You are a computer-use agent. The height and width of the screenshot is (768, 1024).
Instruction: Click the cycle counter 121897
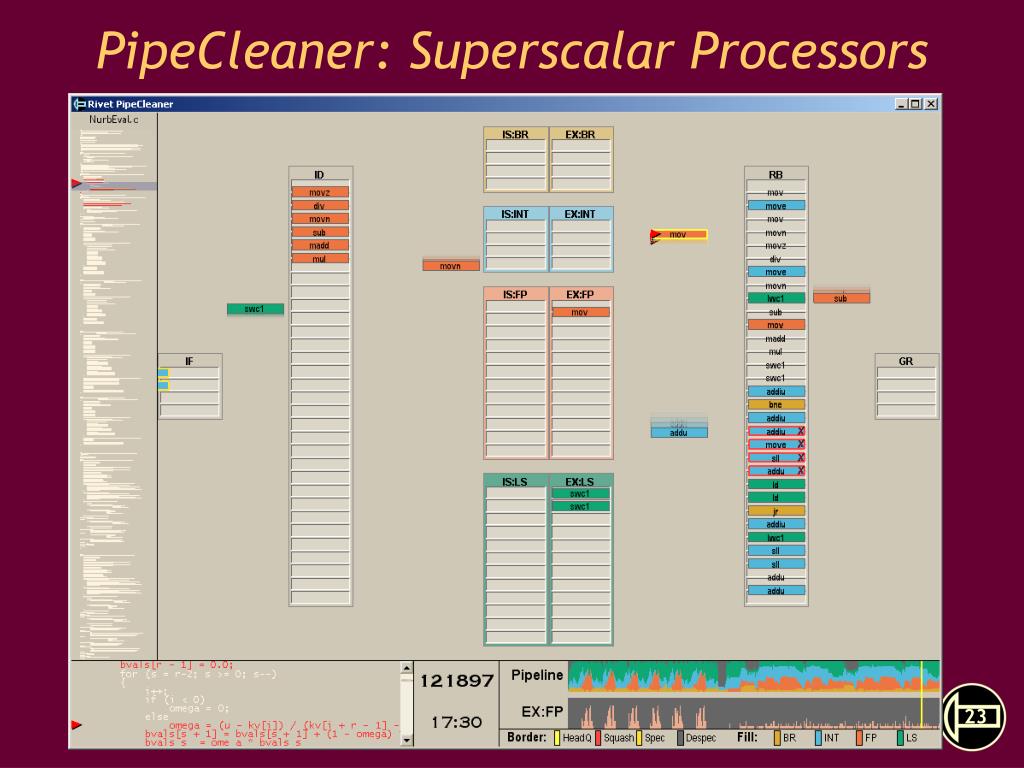pyautogui.click(x=456, y=681)
